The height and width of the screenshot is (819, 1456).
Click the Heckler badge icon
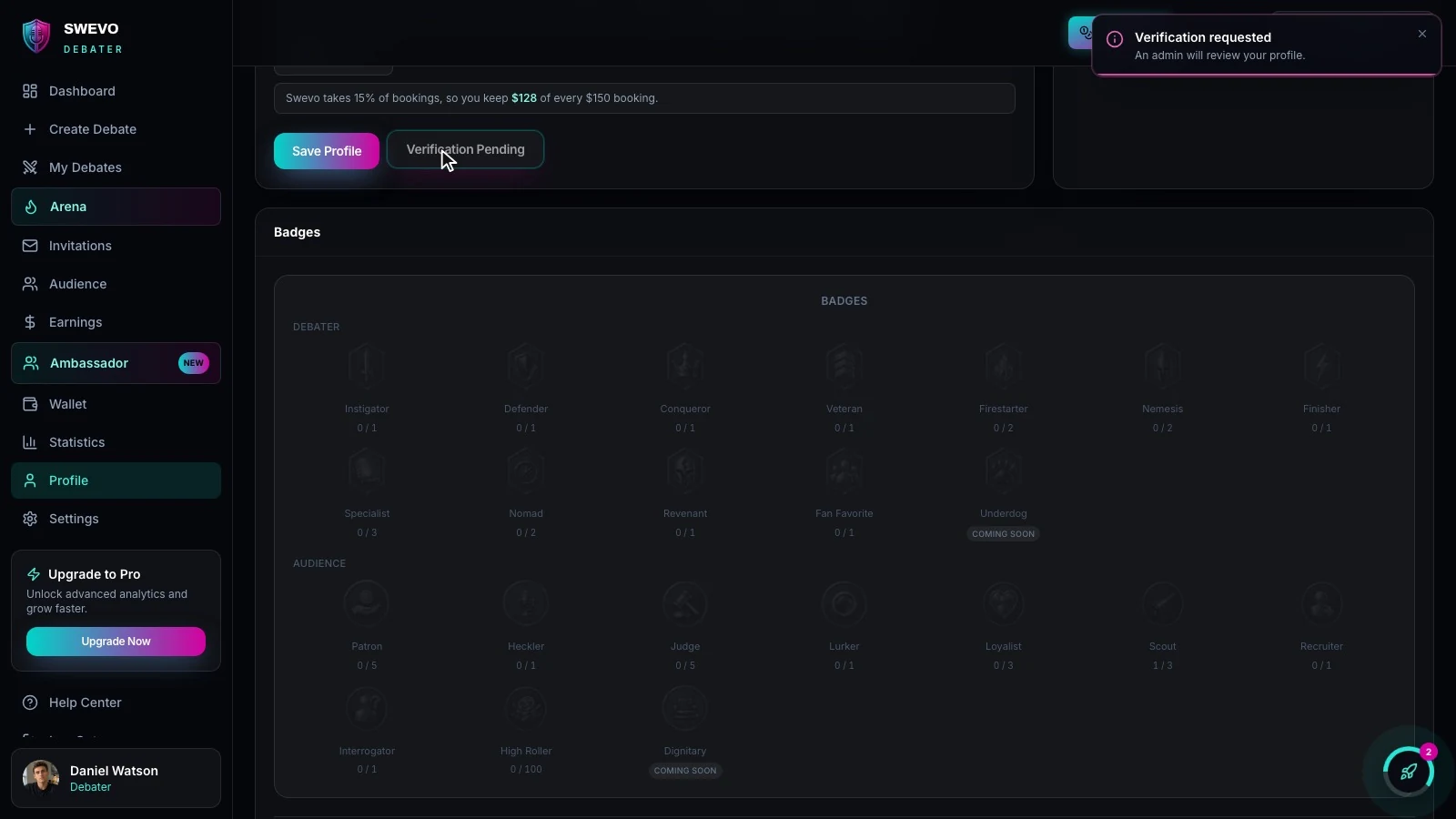[526, 604]
